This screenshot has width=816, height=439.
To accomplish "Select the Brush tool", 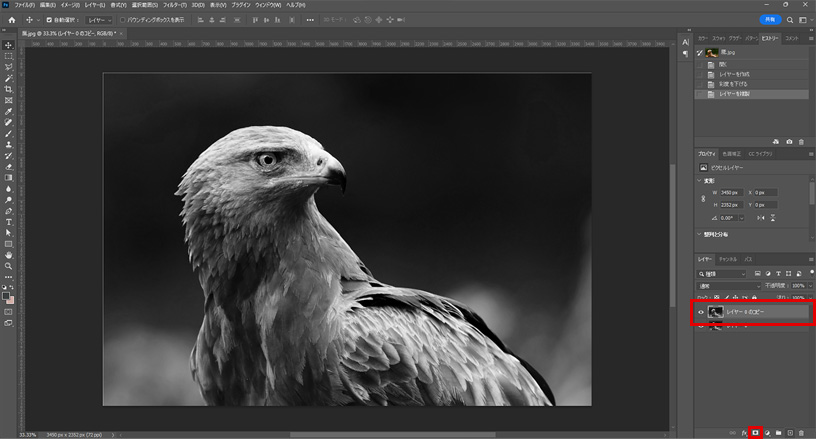I will tap(8, 134).
